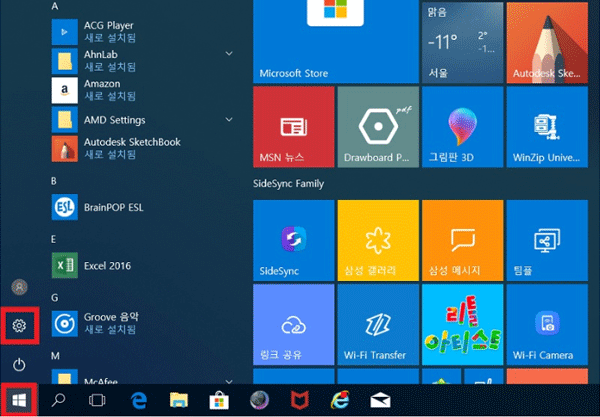The width and height of the screenshot is (600, 417).
Task: Open the Settings gear icon
Action: point(20,325)
